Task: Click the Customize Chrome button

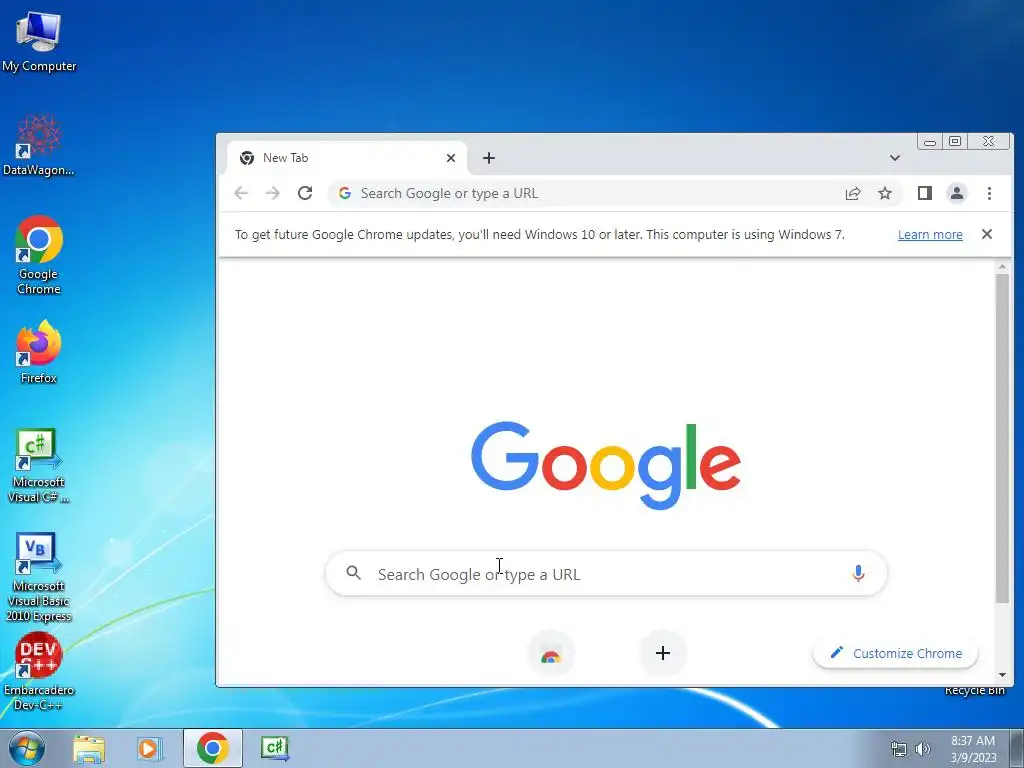Action: (x=895, y=653)
